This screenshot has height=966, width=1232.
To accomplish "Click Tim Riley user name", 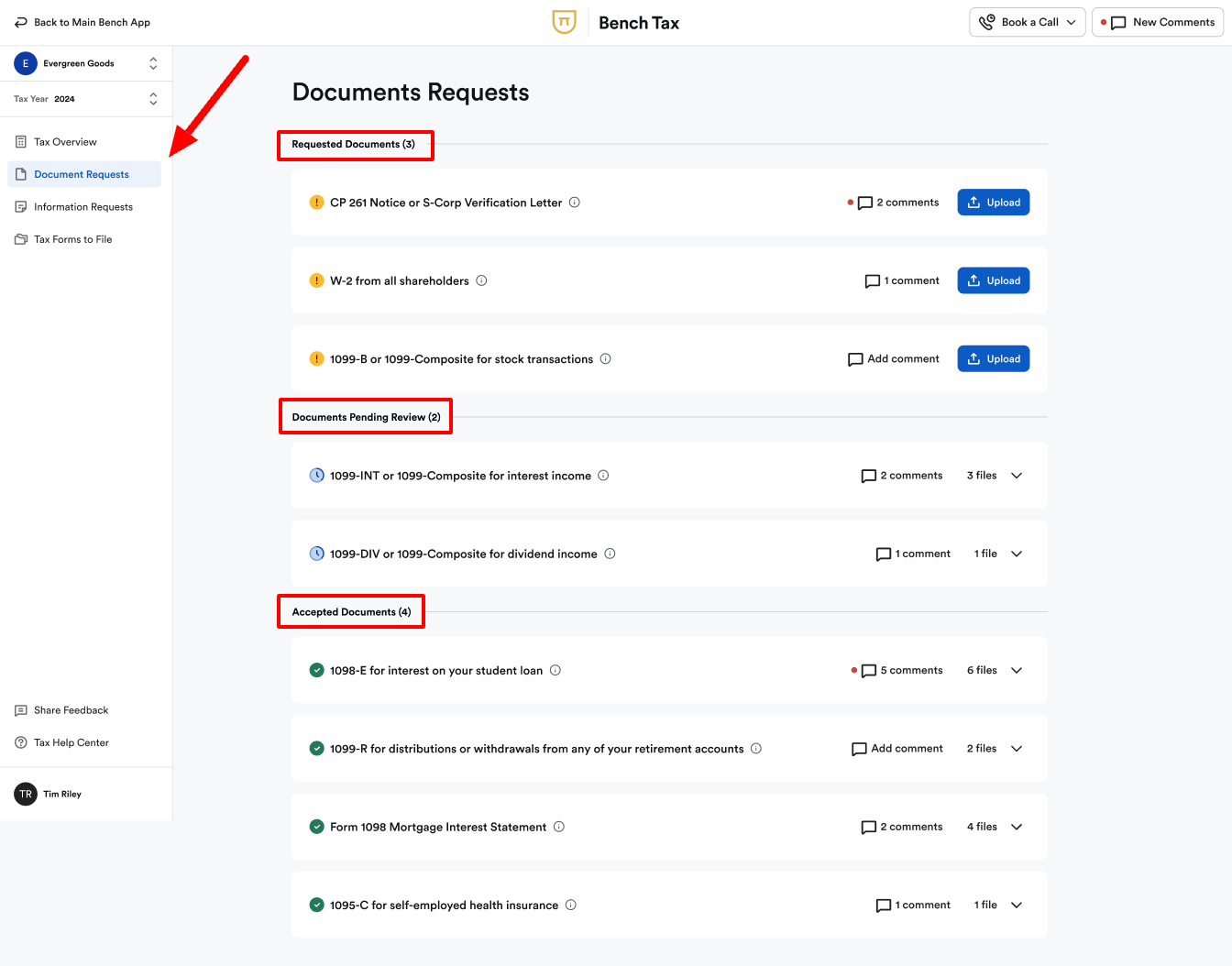I will coord(62,795).
